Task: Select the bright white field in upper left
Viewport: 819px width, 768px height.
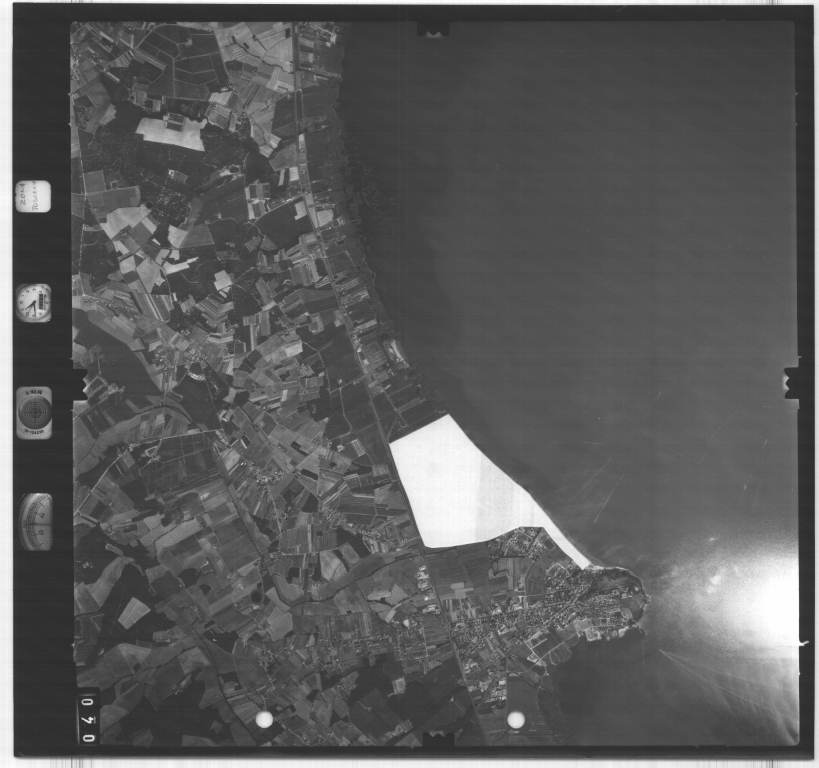Action: [x=170, y=132]
